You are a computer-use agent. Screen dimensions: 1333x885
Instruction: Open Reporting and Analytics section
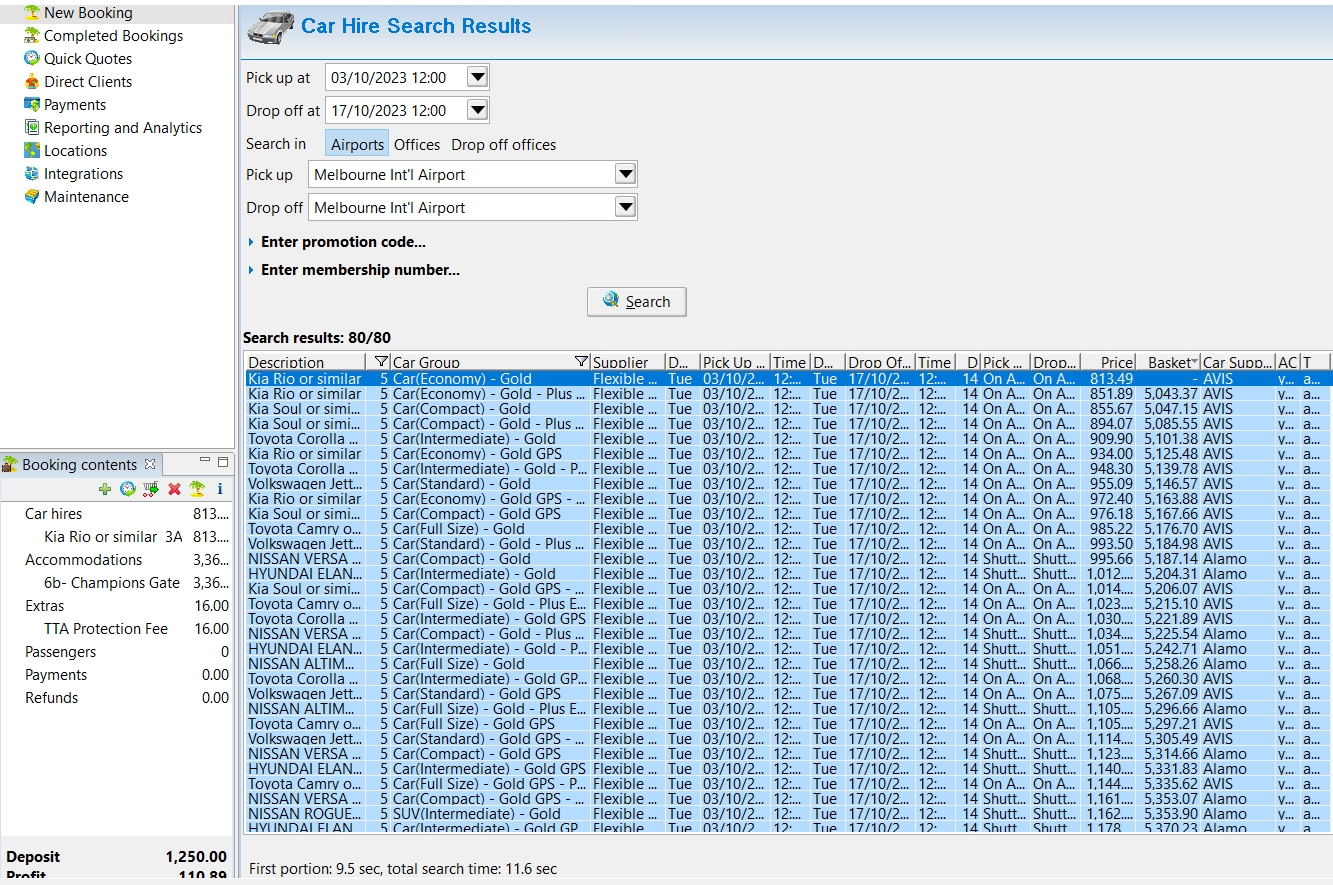click(x=123, y=128)
